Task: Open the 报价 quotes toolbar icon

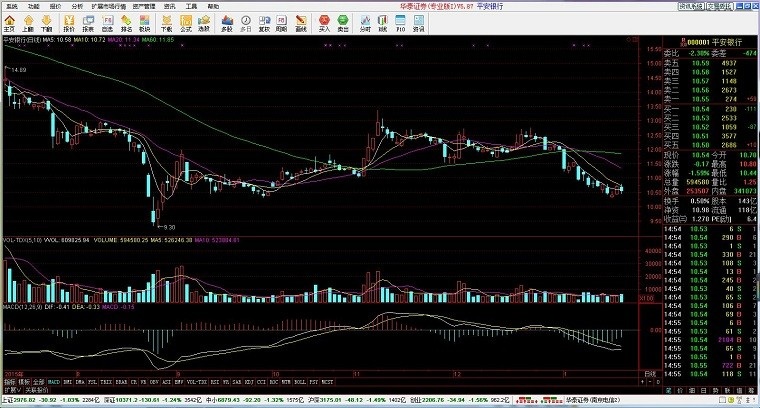Action: point(69,23)
